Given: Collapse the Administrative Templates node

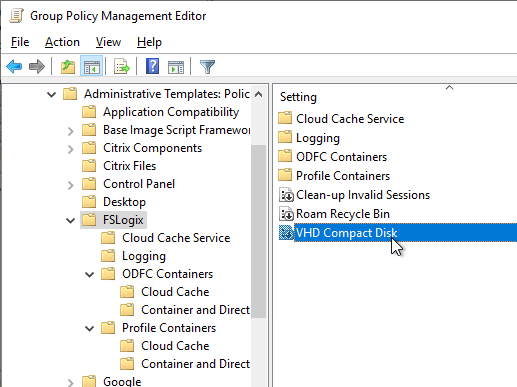Looking at the screenshot, I should [x=51, y=95].
